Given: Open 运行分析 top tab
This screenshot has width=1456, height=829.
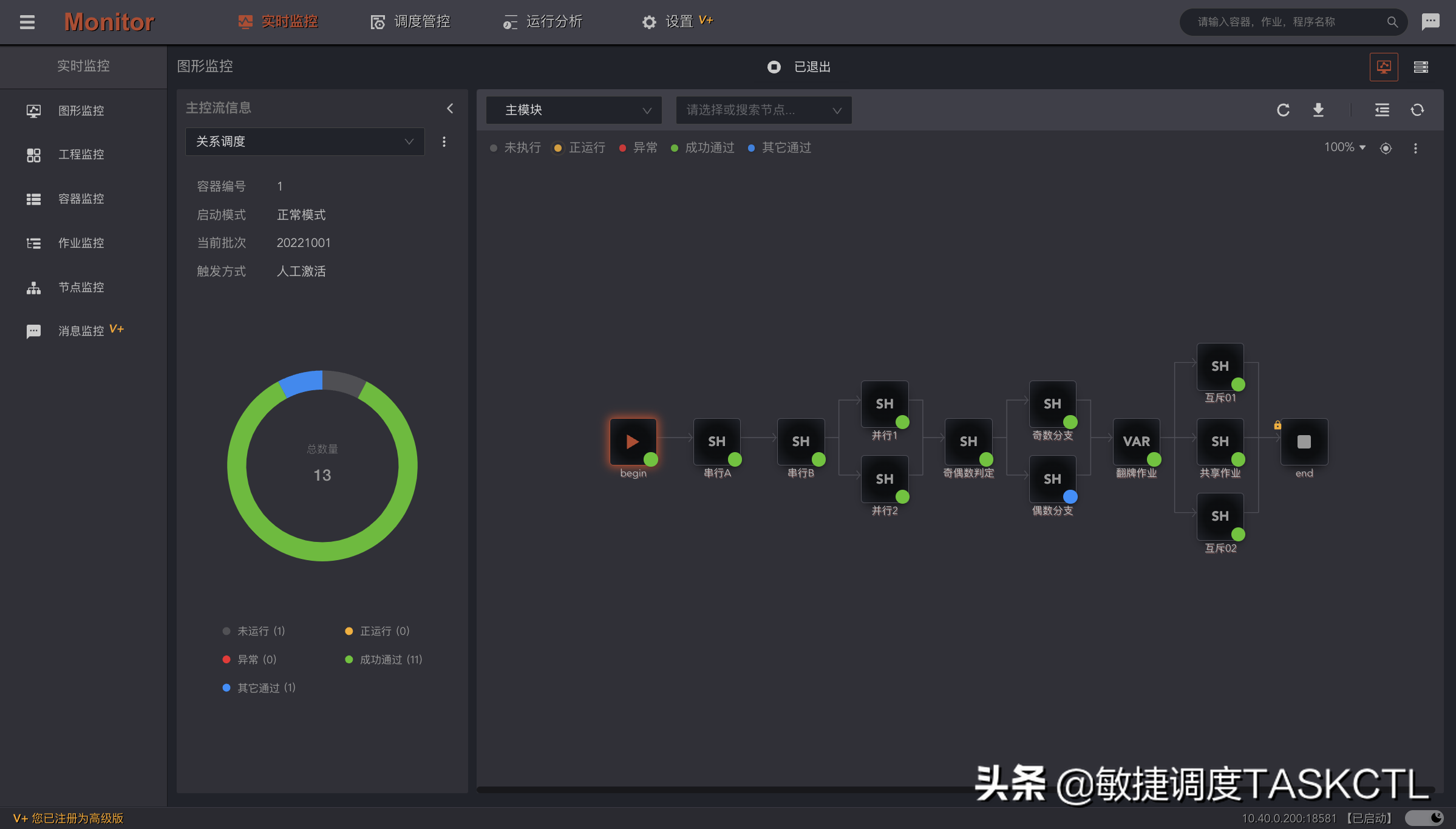Looking at the screenshot, I should coord(543,22).
